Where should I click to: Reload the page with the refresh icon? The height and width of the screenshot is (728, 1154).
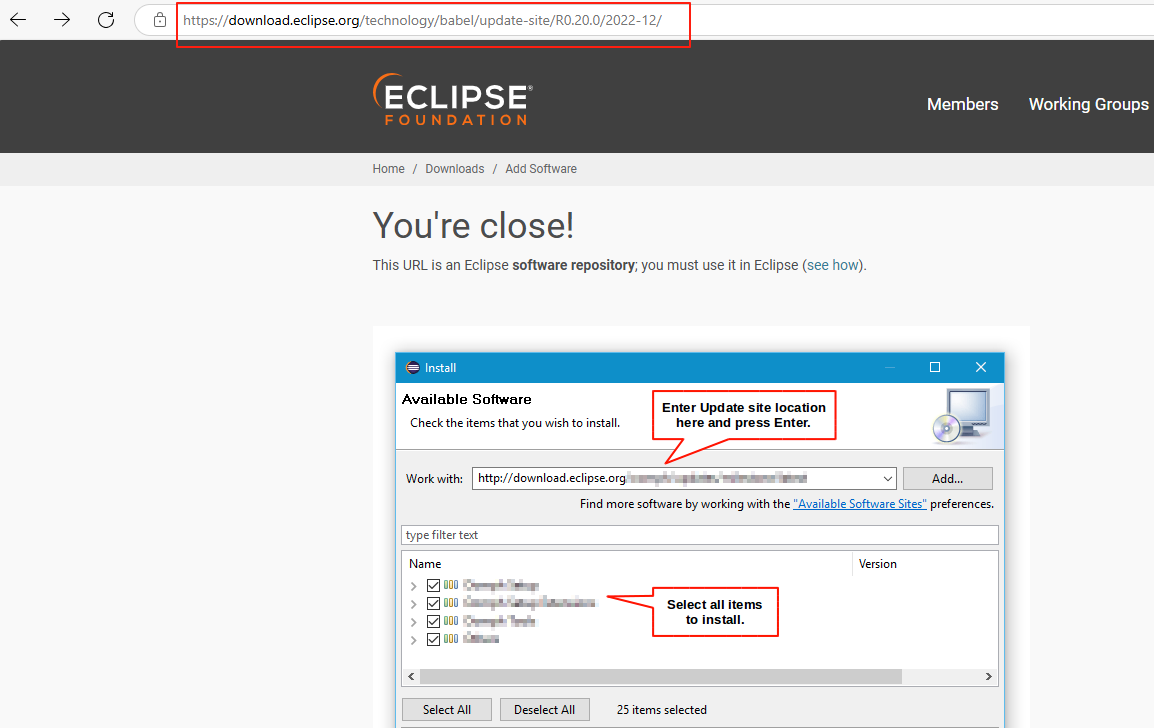105,19
